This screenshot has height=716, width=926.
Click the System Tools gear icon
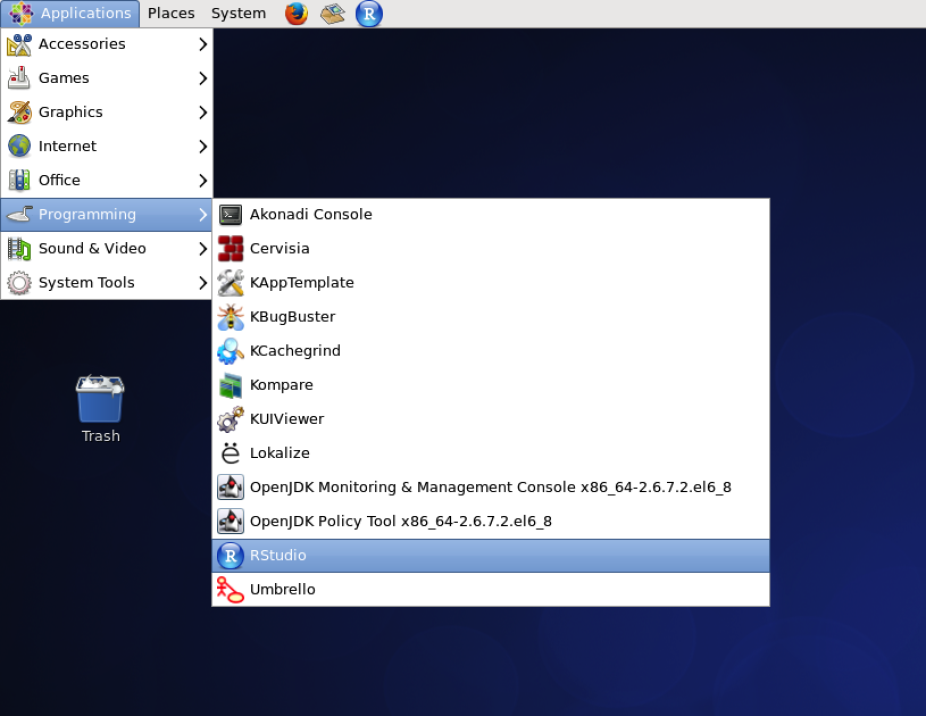pos(19,282)
